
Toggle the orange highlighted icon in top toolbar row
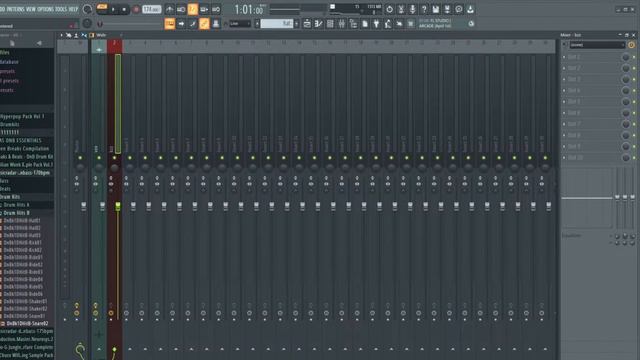pos(193,9)
